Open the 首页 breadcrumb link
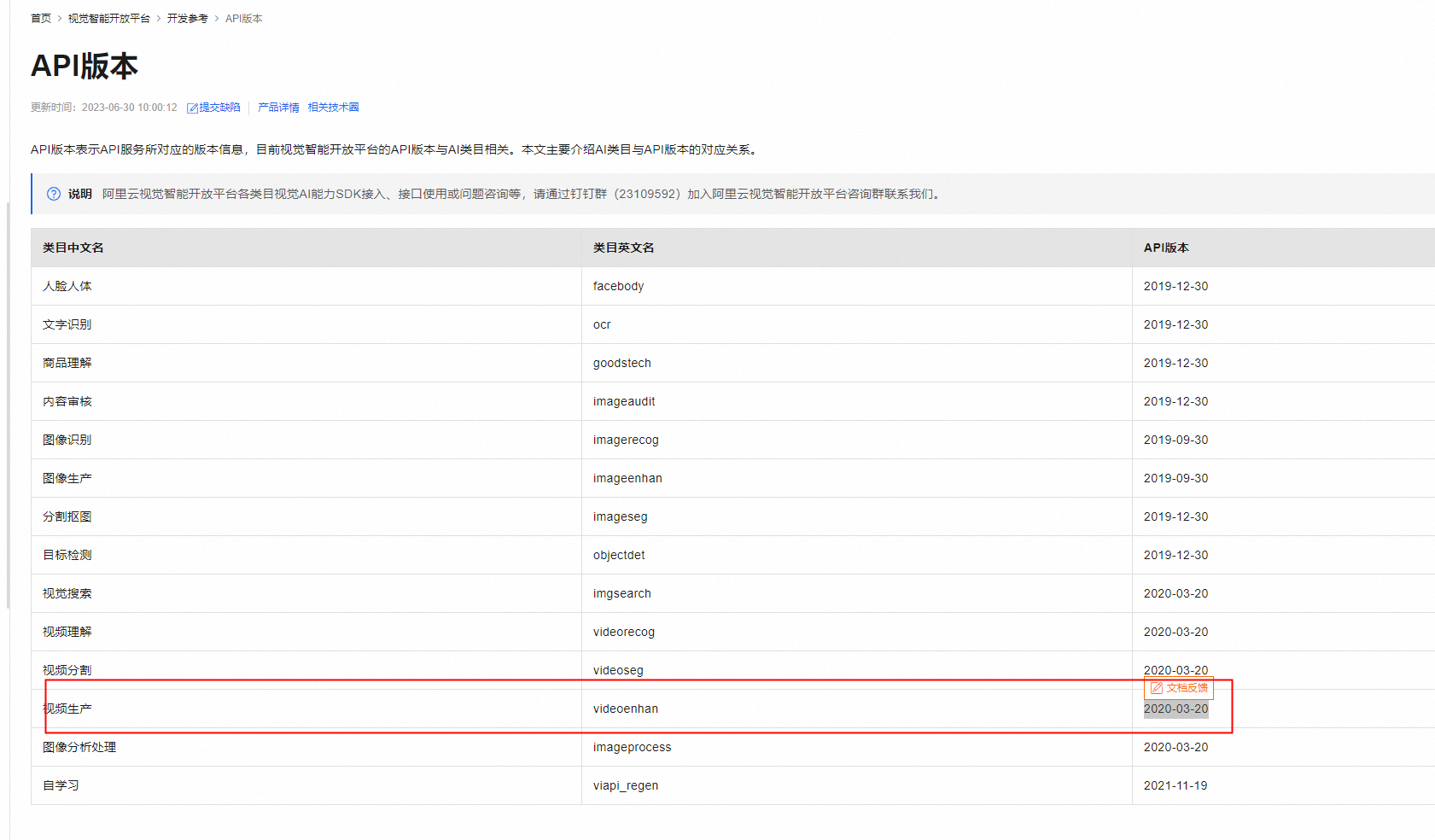The height and width of the screenshot is (840, 1435). pos(40,19)
